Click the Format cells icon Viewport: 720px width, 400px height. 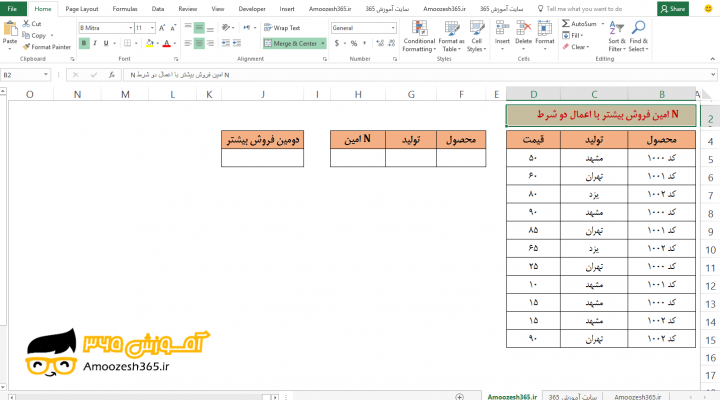click(545, 28)
